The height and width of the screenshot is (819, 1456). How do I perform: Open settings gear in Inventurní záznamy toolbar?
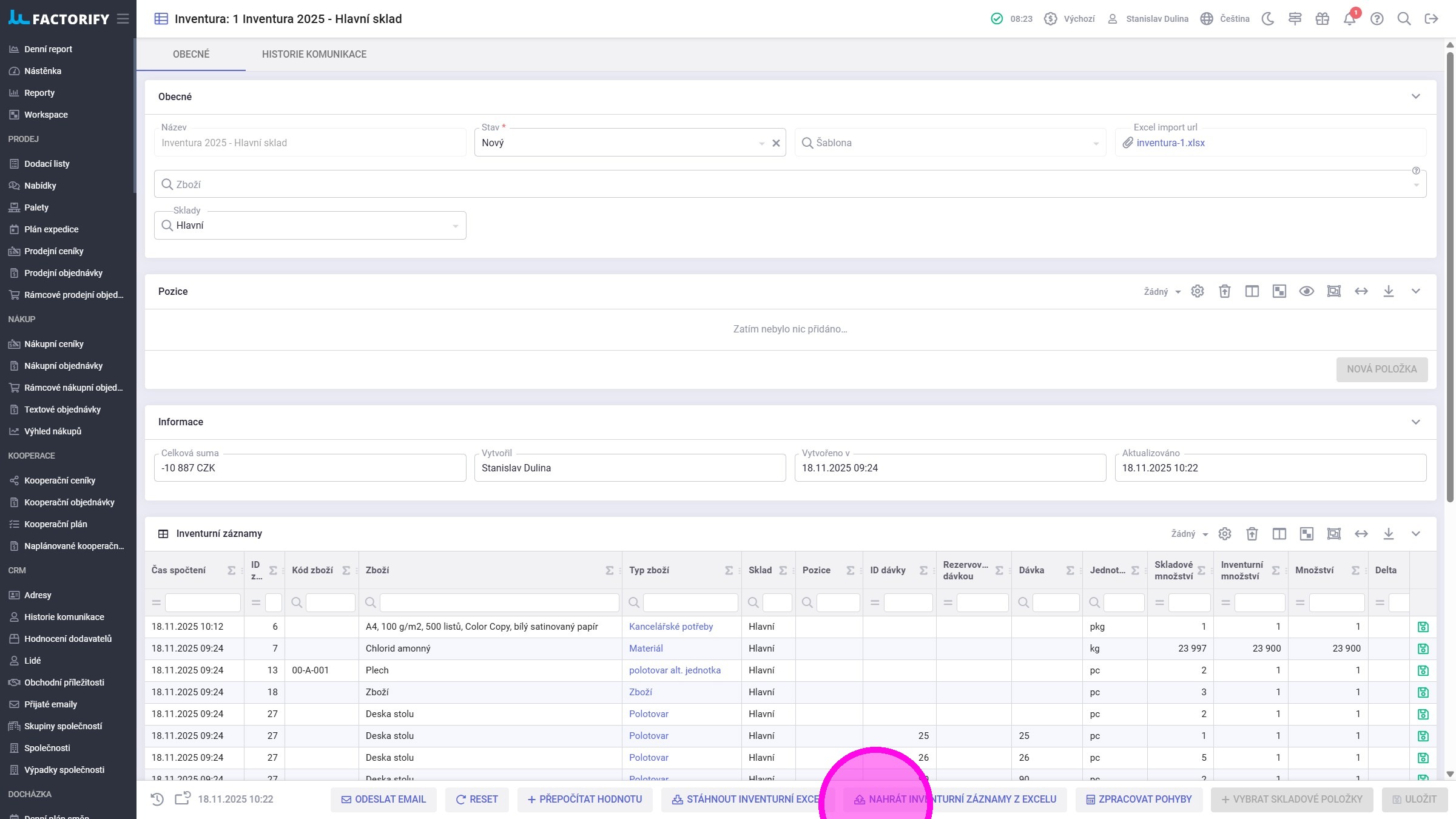(x=1224, y=534)
